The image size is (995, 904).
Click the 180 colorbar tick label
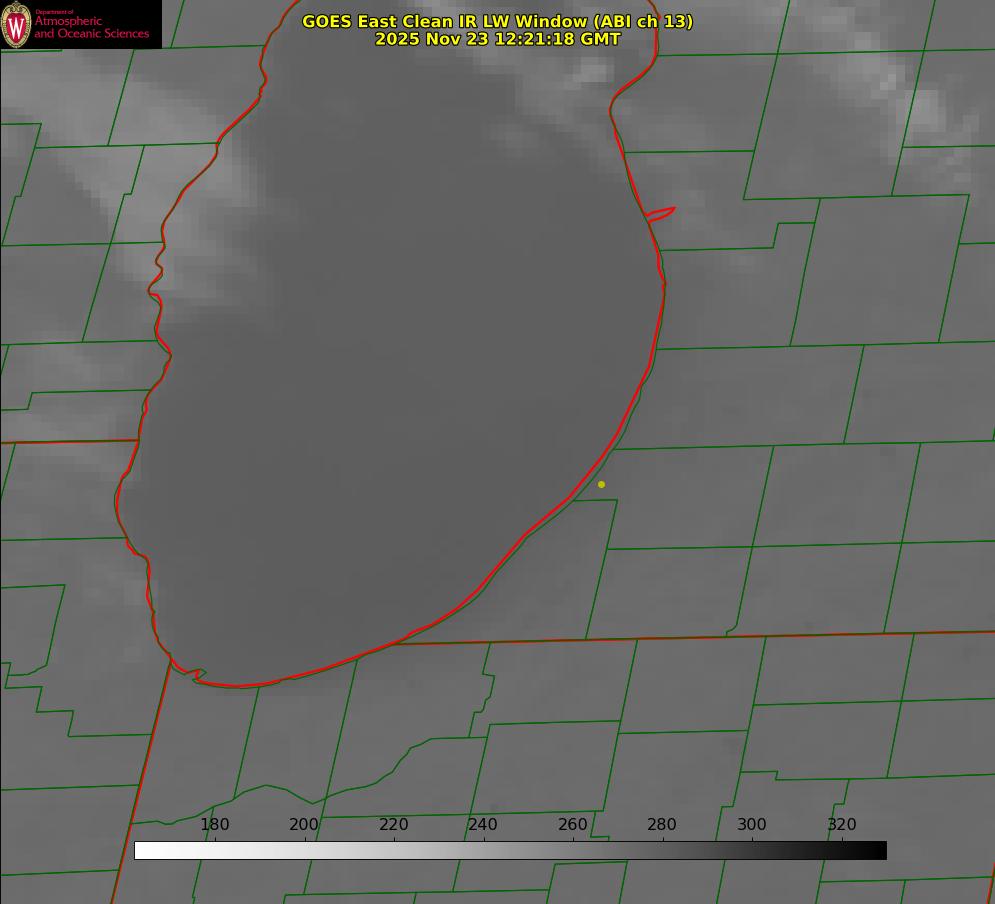click(215, 825)
